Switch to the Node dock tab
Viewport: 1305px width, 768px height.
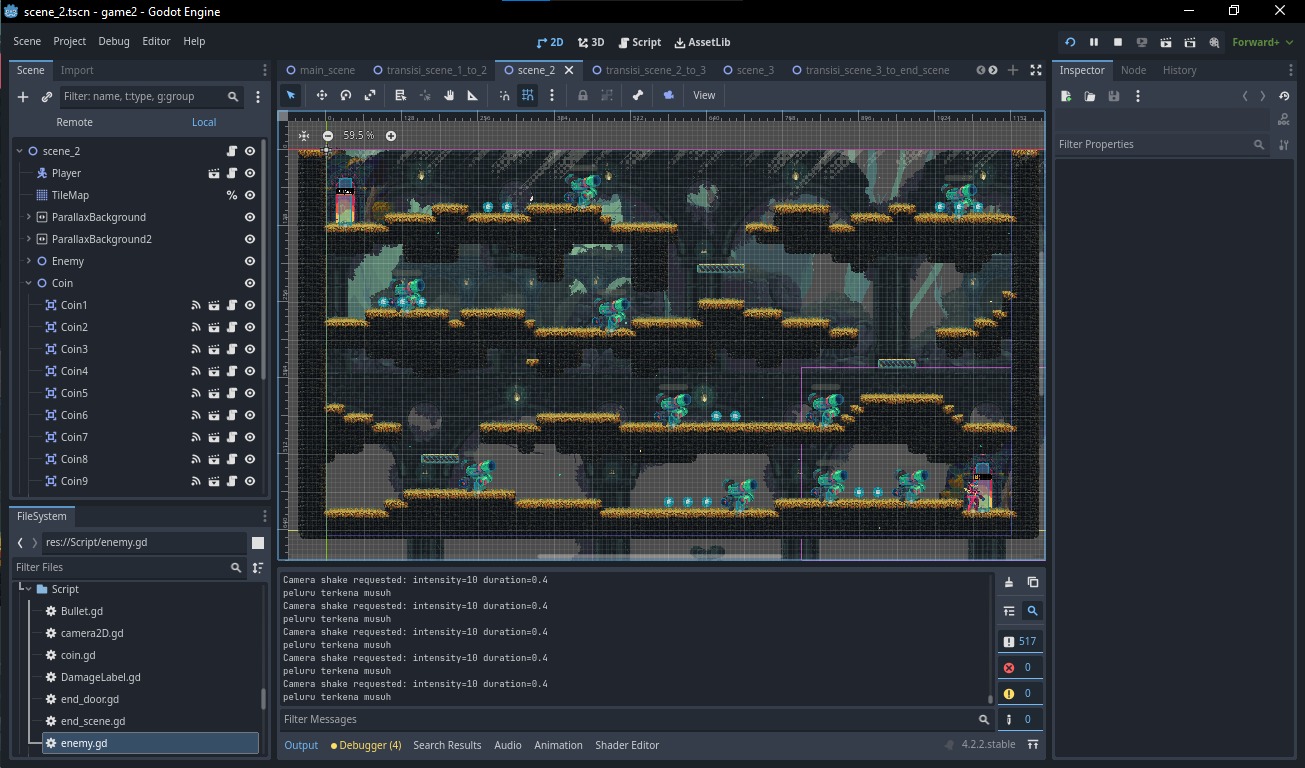pyautogui.click(x=1133, y=70)
